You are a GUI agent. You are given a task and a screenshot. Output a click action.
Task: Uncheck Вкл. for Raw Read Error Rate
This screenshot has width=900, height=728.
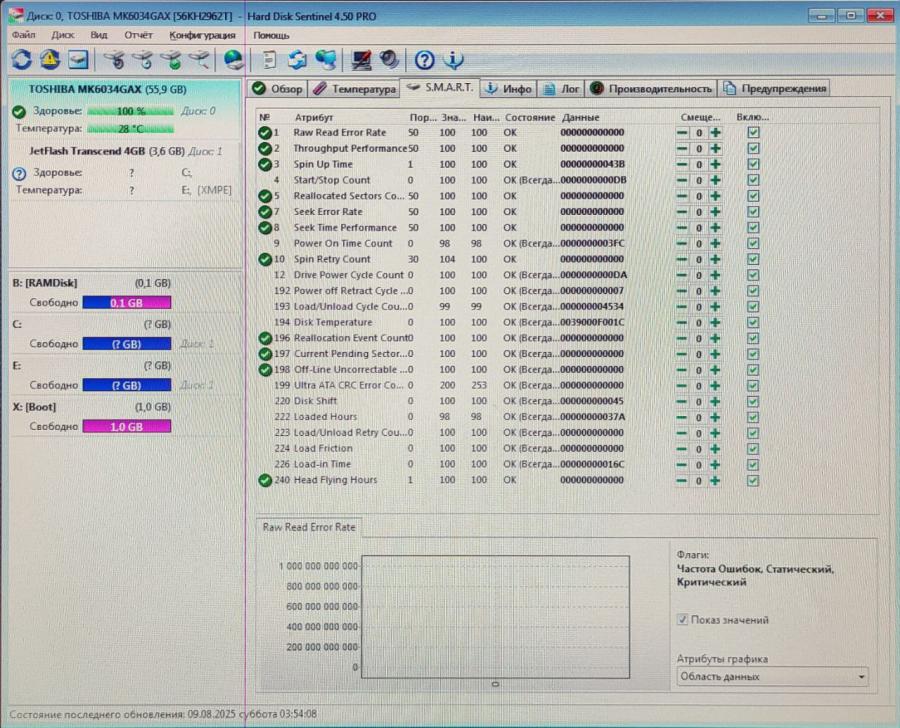pos(752,132)
